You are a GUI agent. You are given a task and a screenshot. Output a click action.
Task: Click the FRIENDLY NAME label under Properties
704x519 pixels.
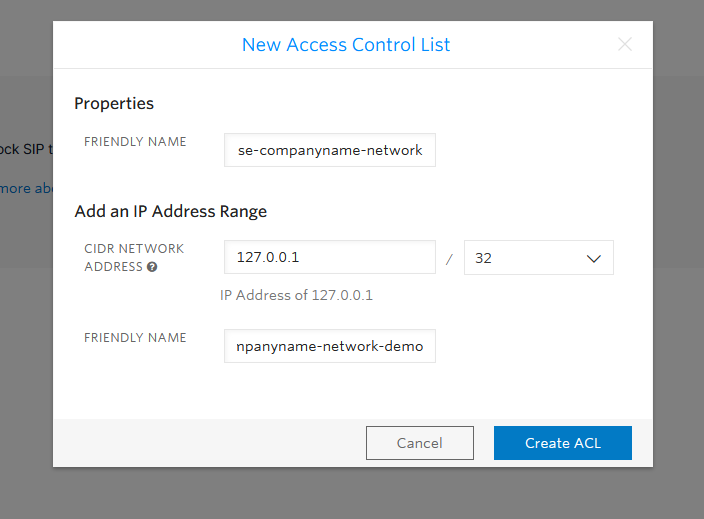click(x=135, y=142)
